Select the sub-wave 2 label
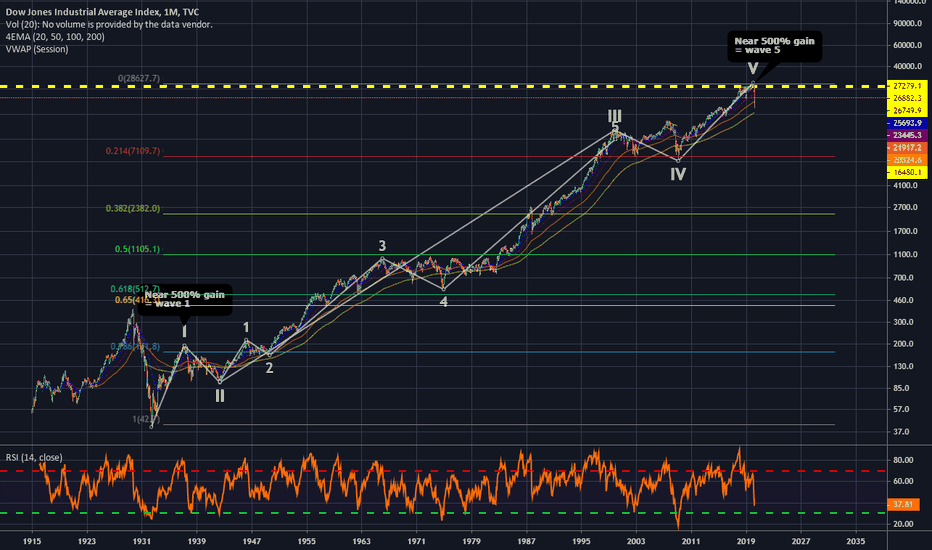932x550 pixels. [269, 368]
